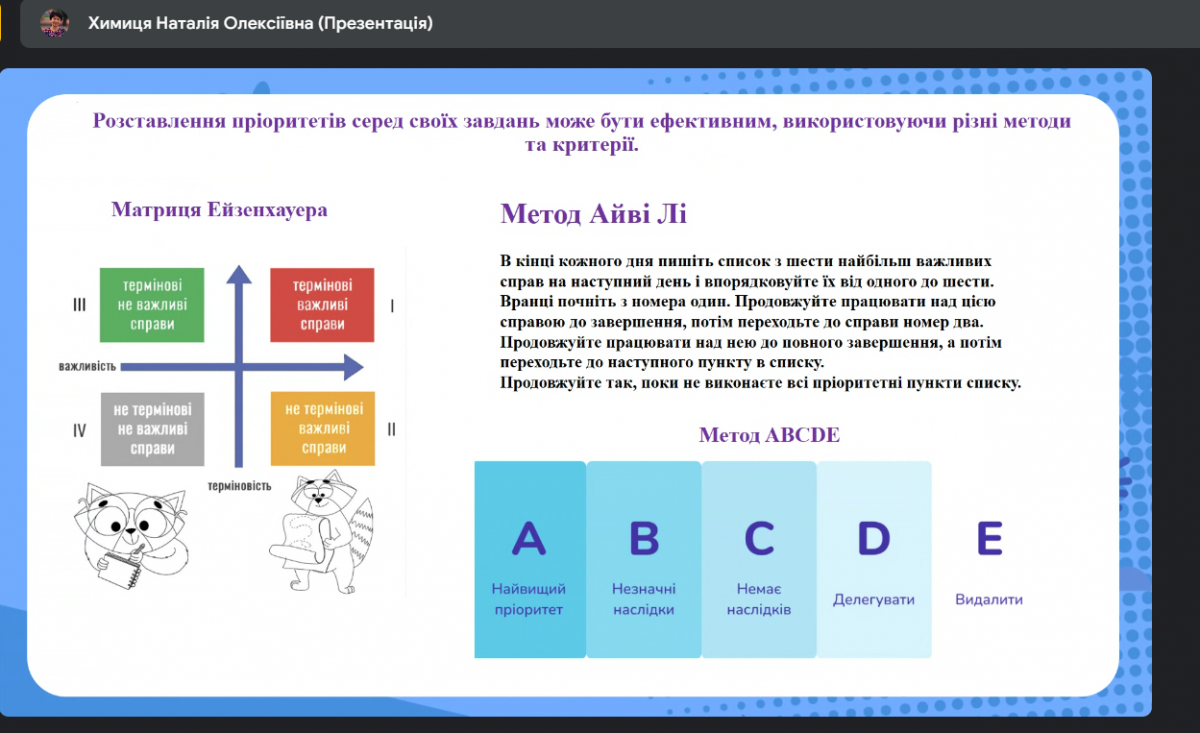Click the Метод ABCDE heading
Screen dimensions: 1200x733
[x=769, y=435]
